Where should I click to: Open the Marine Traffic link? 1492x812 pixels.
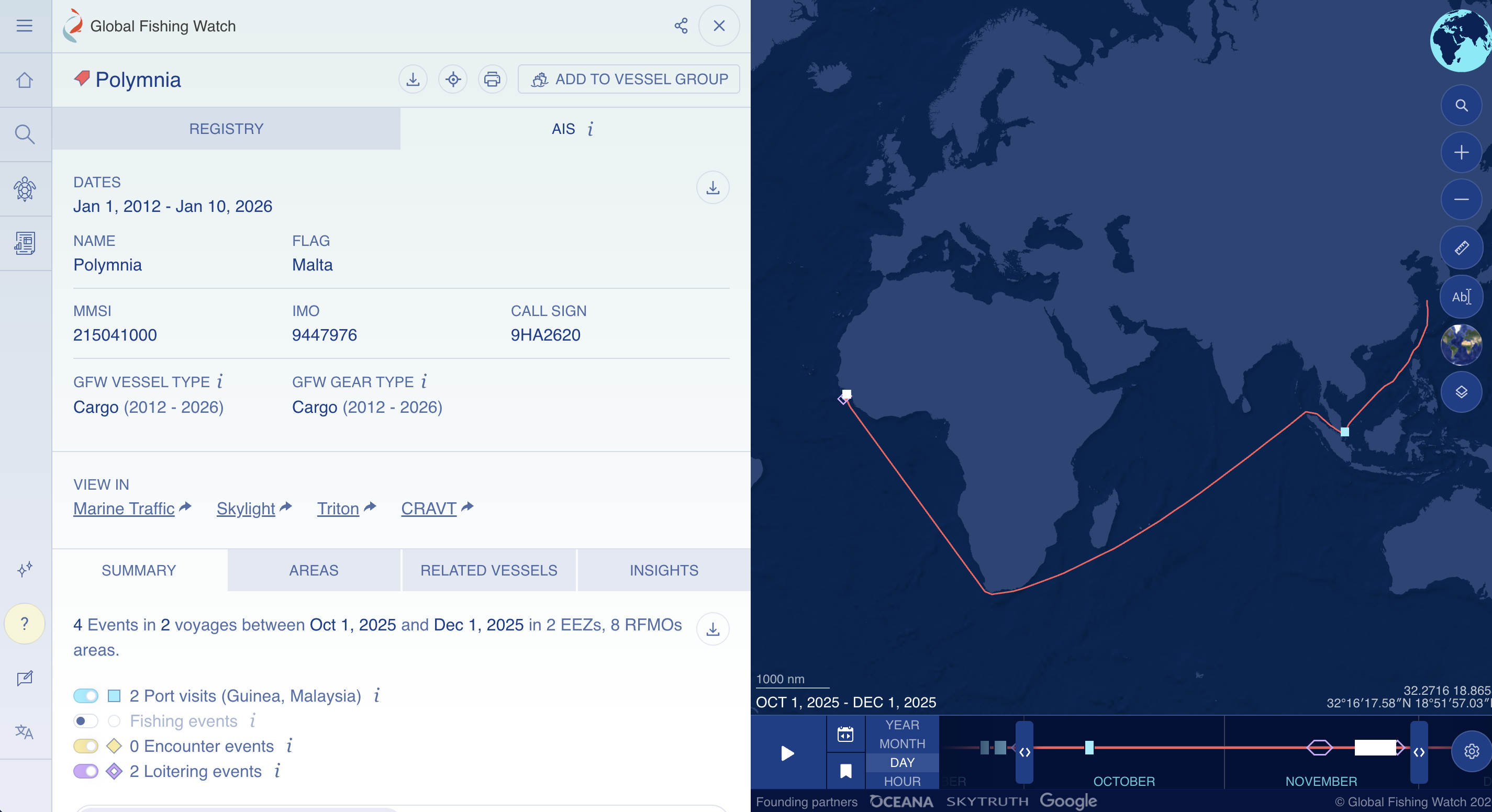tap(124, 508)
